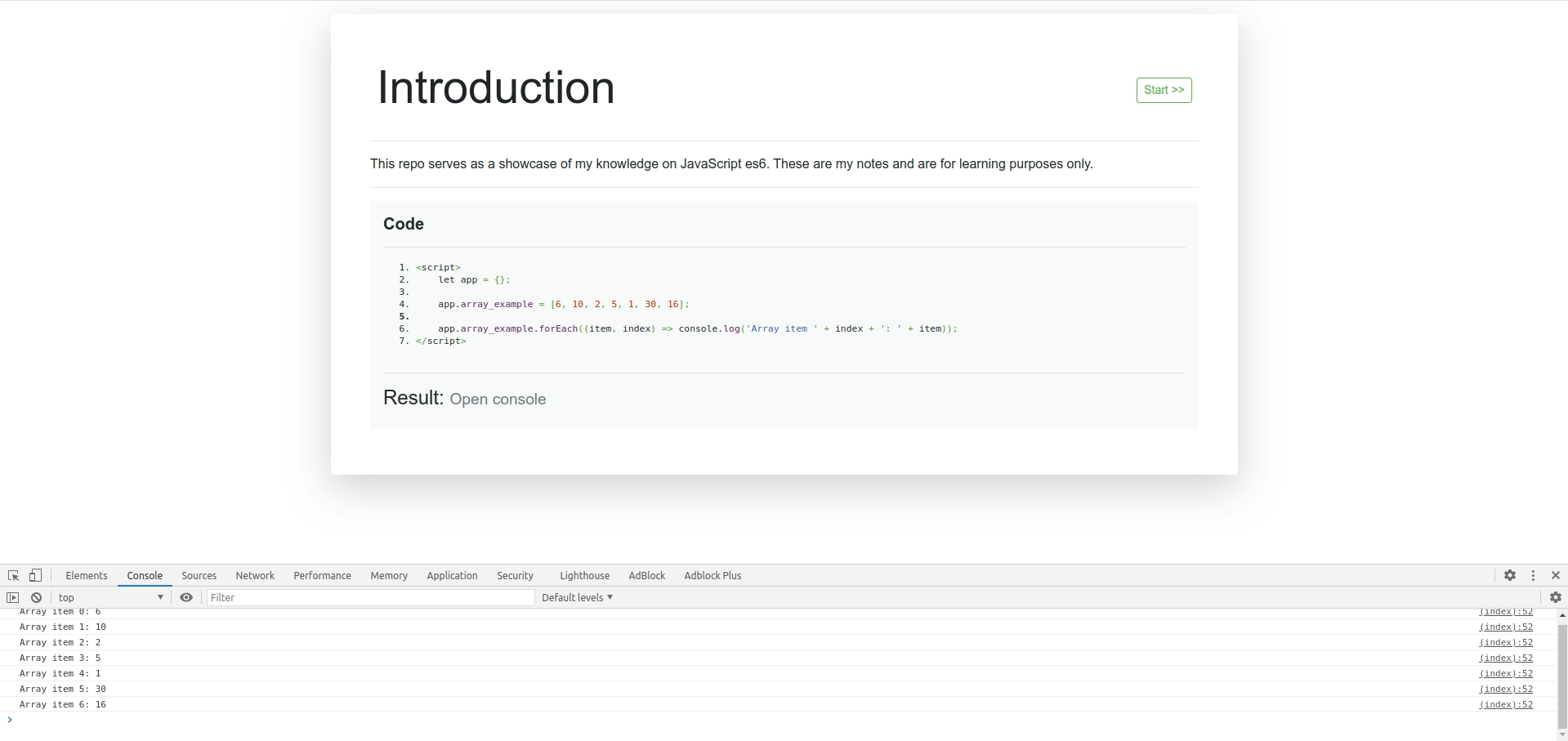Open the DevTools three-dot customize menu

click(x=1534, y=576)
